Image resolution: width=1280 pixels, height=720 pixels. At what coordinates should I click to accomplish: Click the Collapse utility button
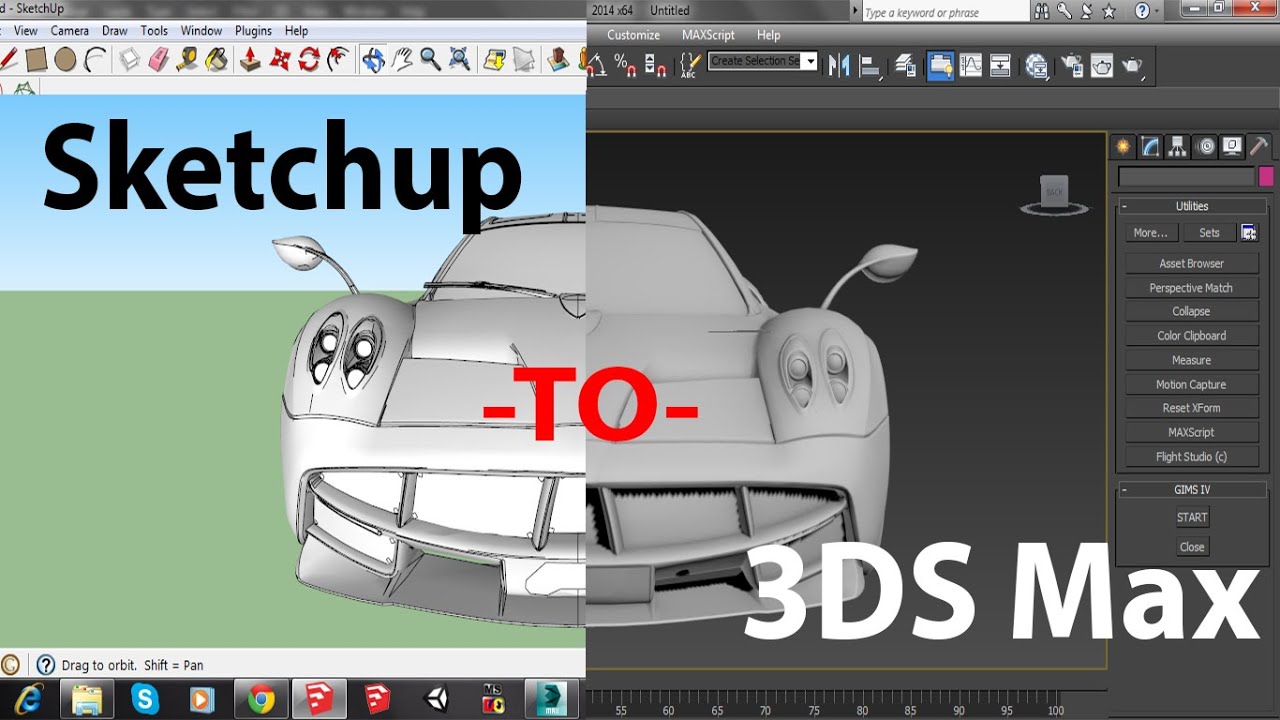1191,312
